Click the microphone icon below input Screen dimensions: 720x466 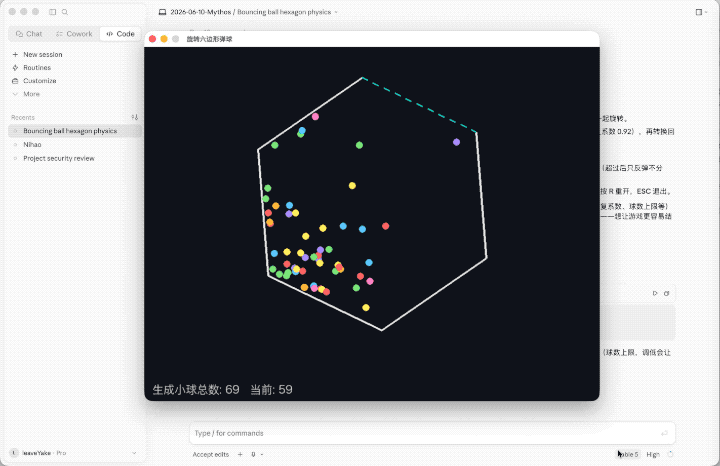tap(253, 455)
